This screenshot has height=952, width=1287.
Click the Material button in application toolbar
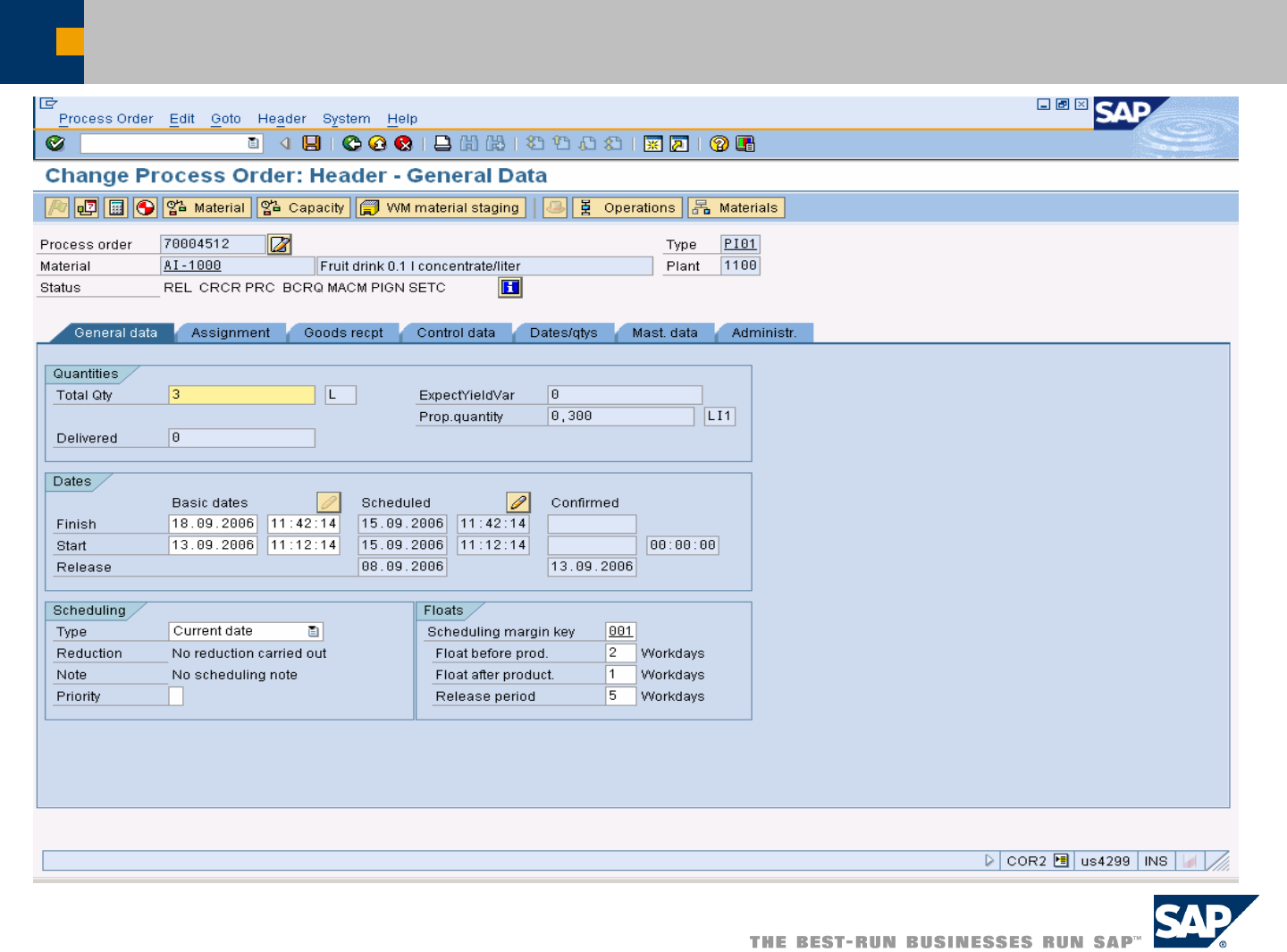click(x=206, y=207)
